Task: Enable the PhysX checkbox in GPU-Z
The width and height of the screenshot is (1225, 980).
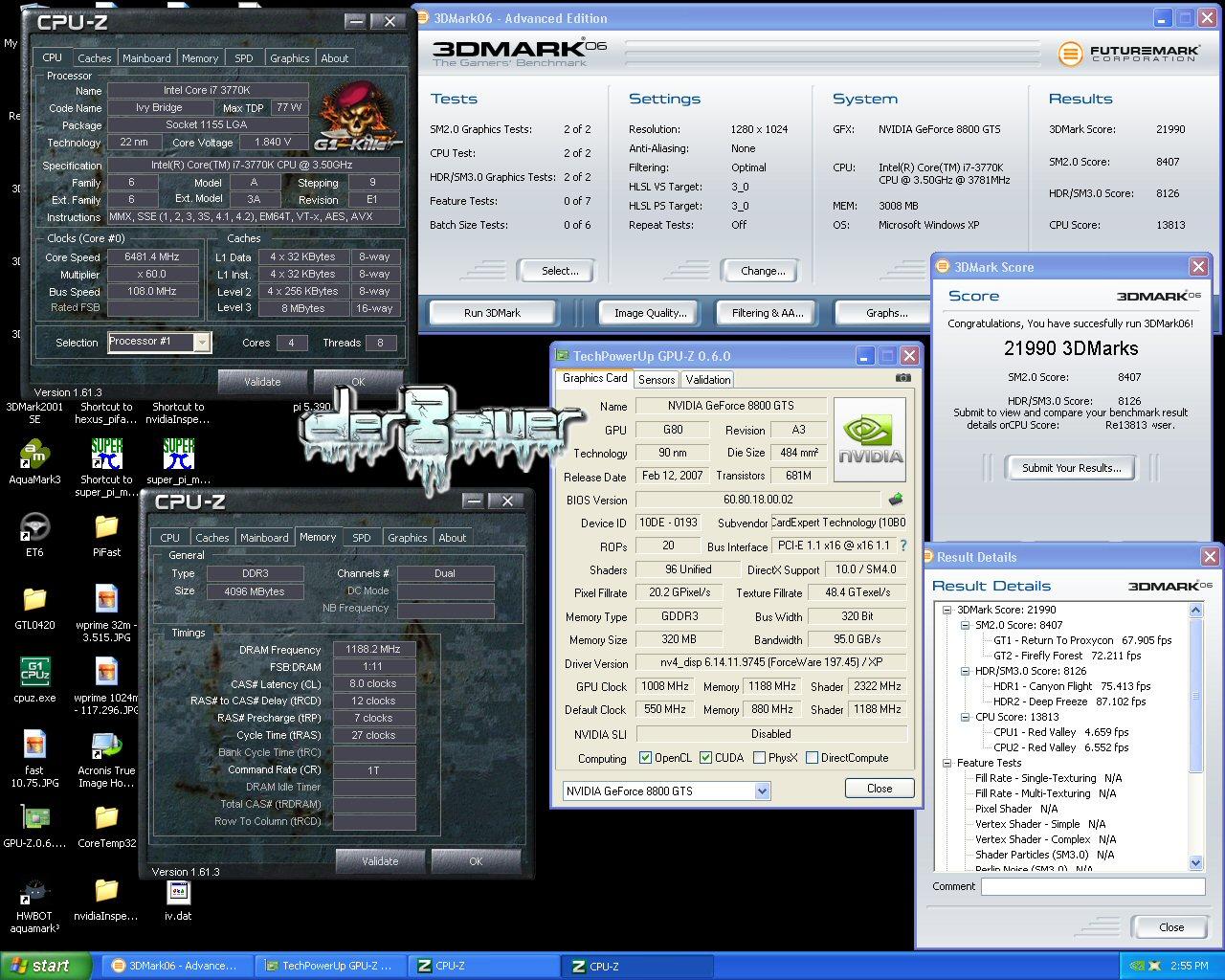Action: (x=759, y=758)
